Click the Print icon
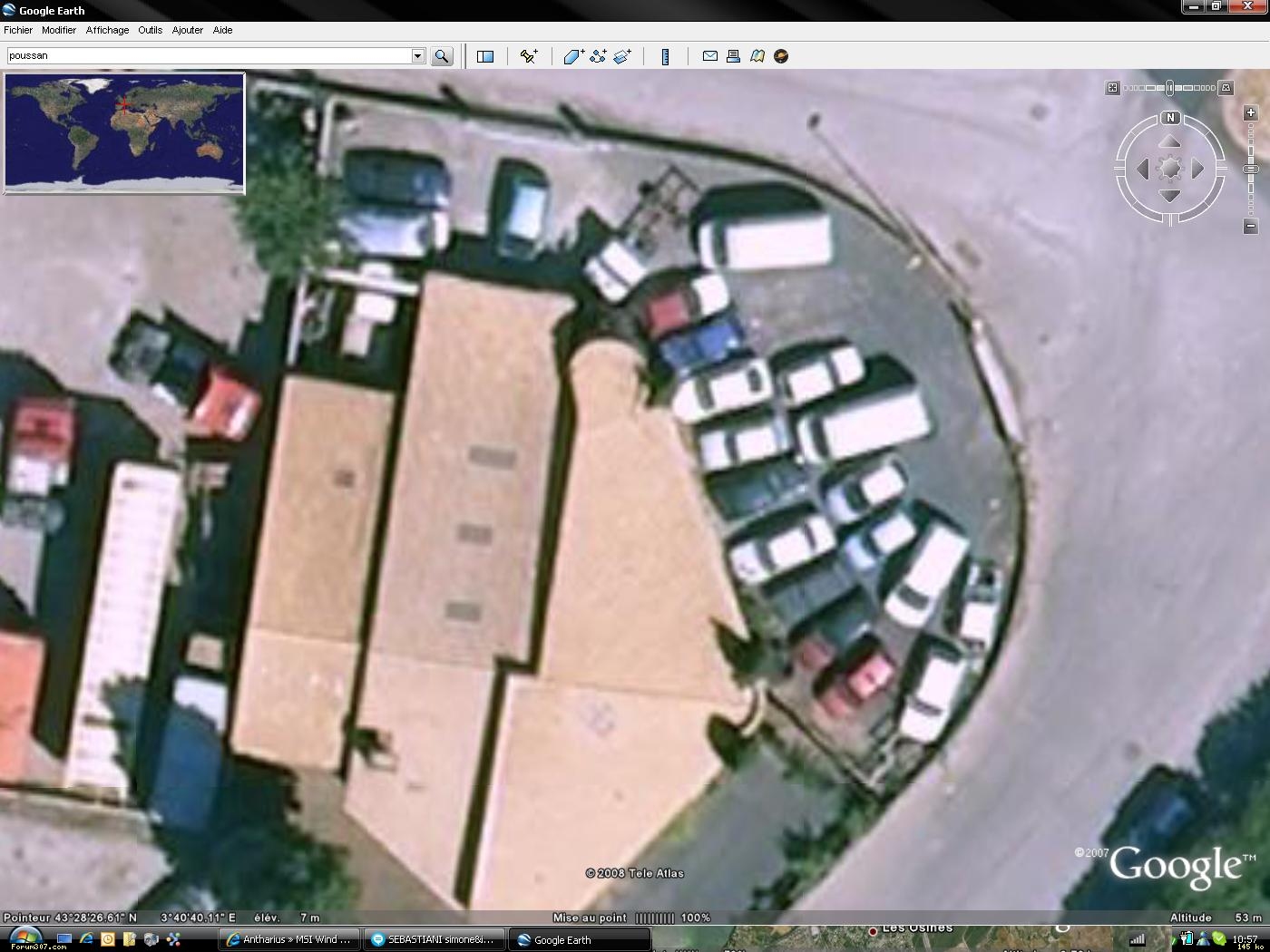 [x=733, y=56]
